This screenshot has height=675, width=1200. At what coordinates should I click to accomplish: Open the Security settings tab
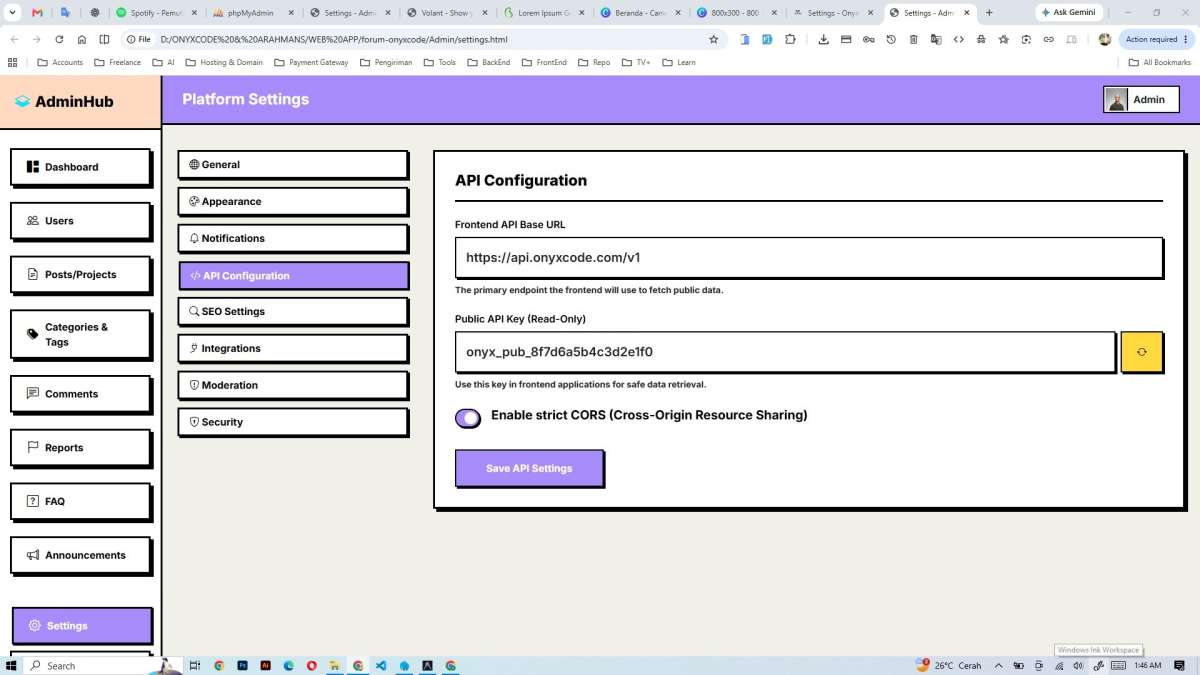tap(293, 422)
